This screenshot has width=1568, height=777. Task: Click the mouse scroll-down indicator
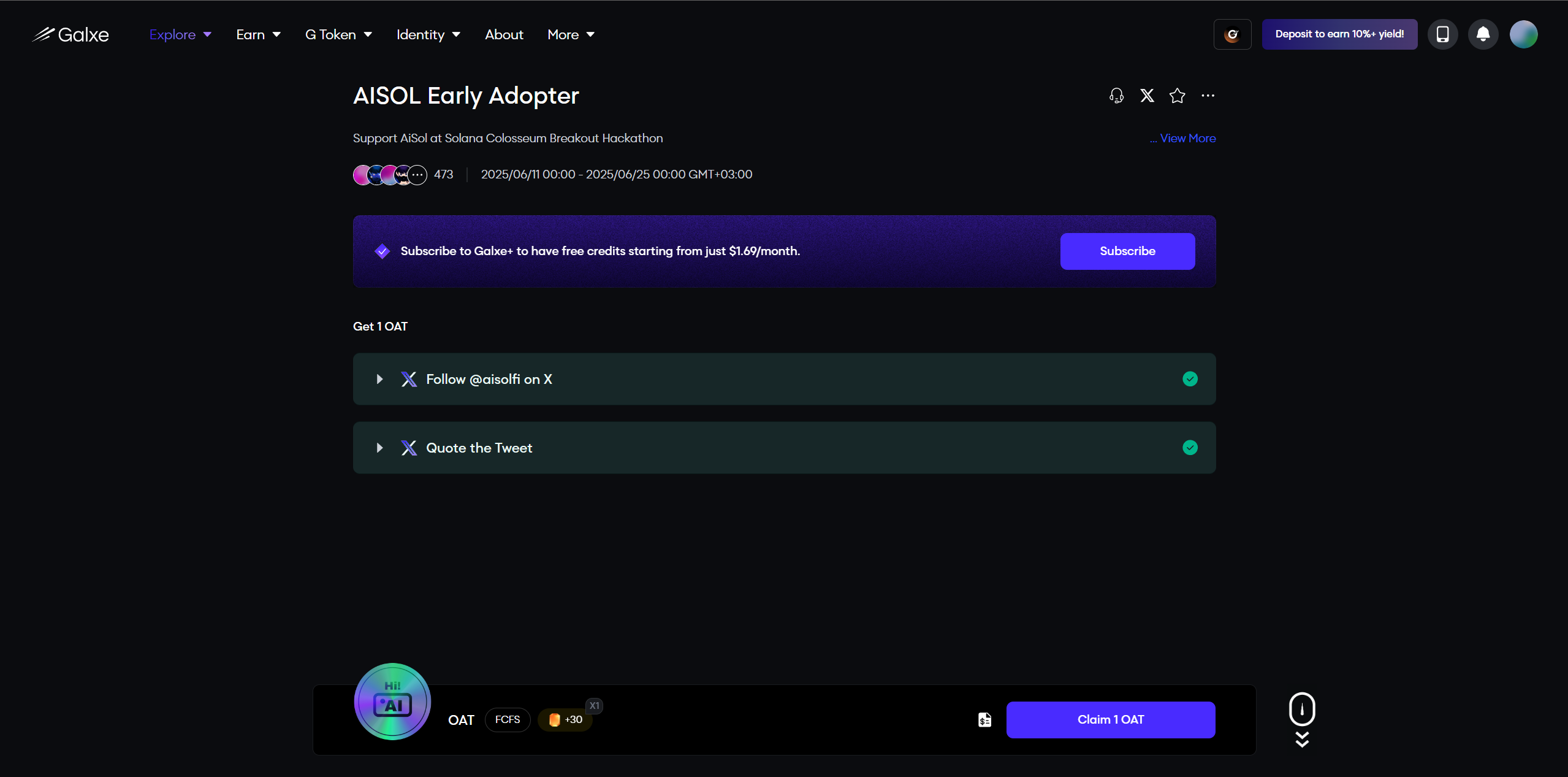[x=1302, y=720]
